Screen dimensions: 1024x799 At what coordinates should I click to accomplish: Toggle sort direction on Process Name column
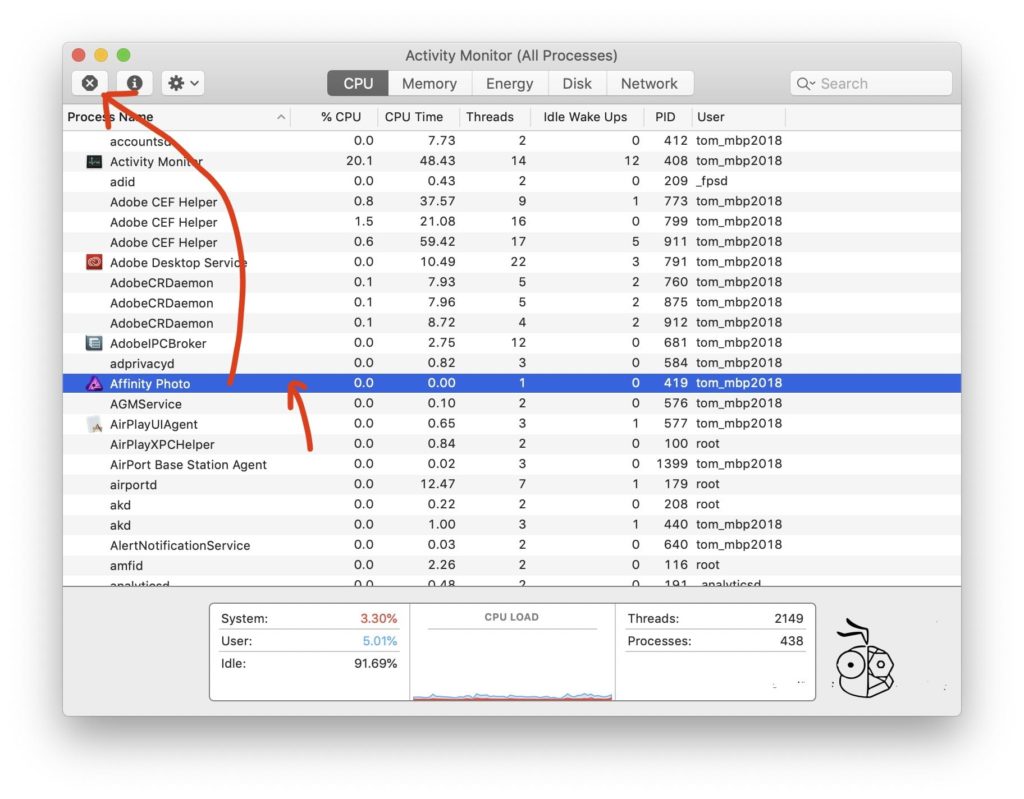[x=280, y=117]
